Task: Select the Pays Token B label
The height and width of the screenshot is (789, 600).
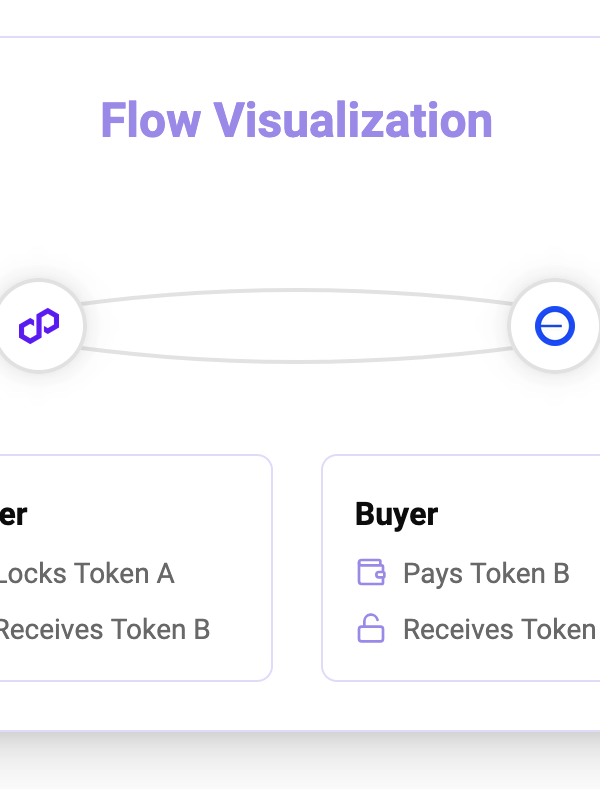Action: coord(486,573)
